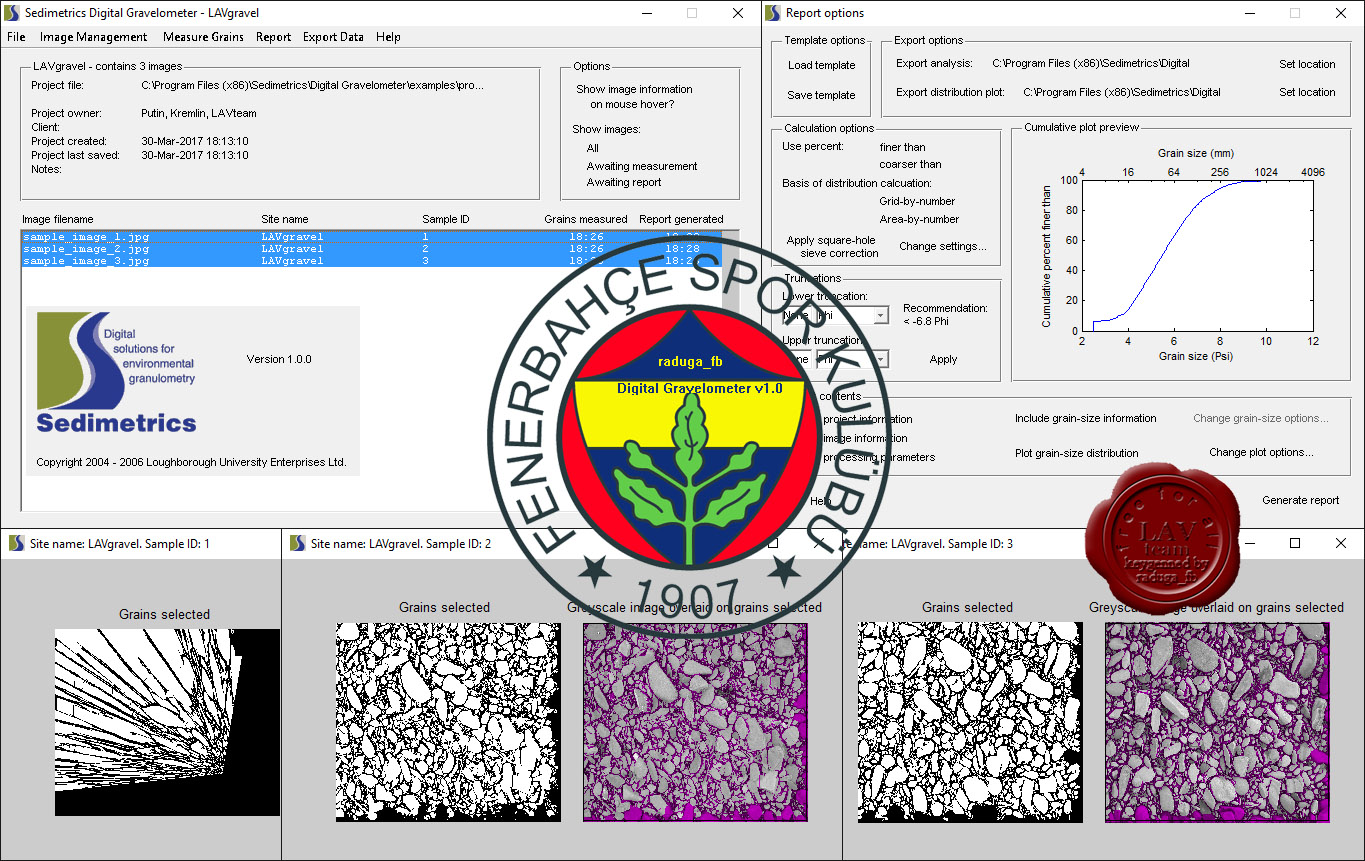Click the Load template button
The width and height of the screenshot is (1365, 861).
[821, 65]
